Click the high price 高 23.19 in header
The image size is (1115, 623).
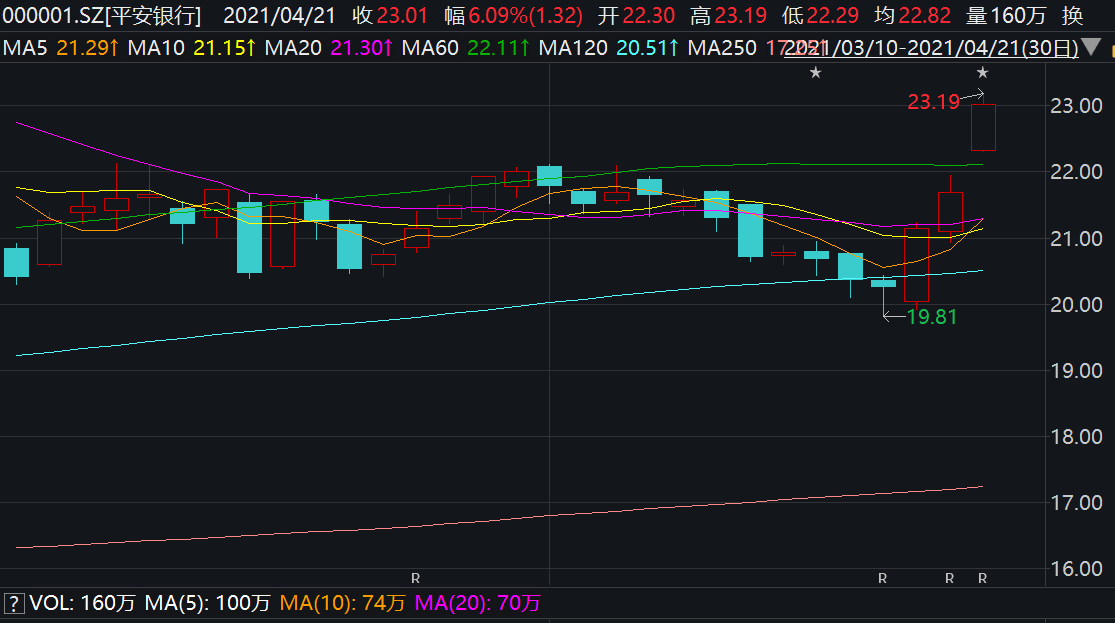(728, 16)
